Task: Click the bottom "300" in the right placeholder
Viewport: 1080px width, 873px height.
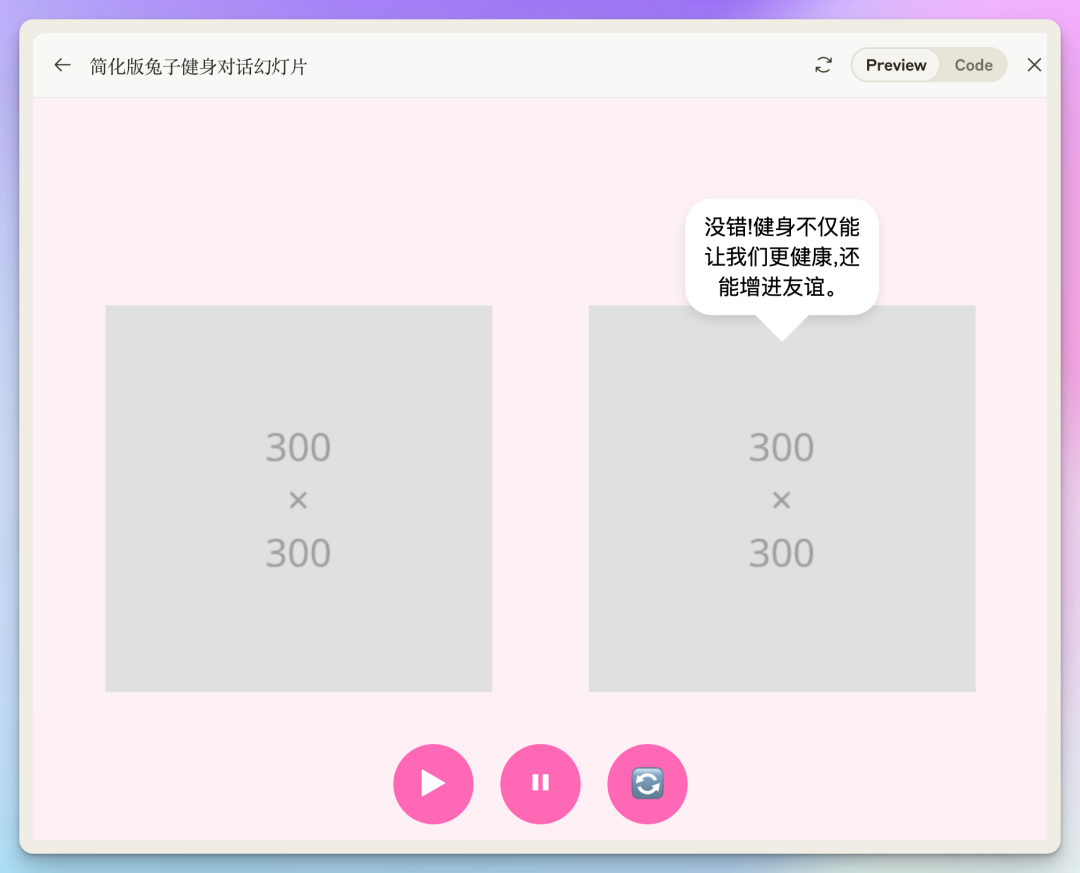Action: click(x=781, y=553)
